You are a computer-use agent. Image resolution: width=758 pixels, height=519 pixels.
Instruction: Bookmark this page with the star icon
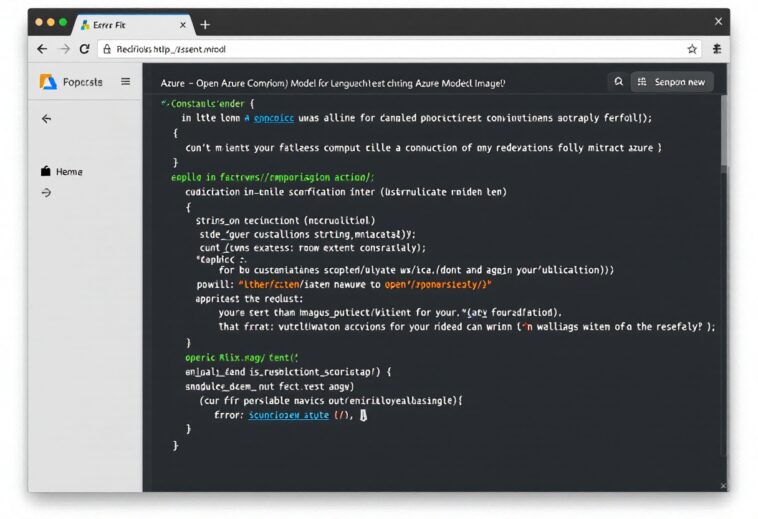click(x=692, y=49)
